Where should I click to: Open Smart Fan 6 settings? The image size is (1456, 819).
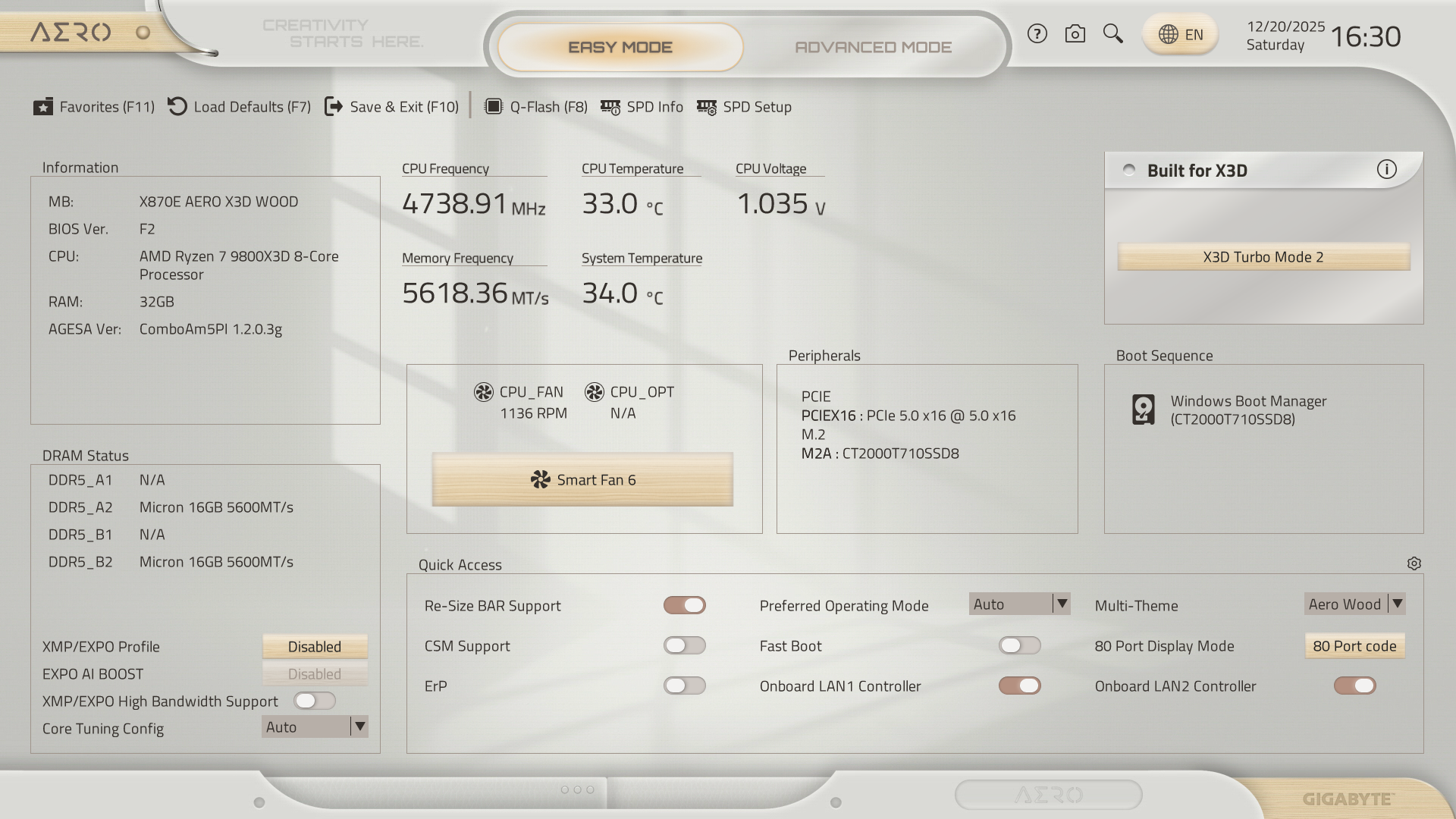click(582, 479)
